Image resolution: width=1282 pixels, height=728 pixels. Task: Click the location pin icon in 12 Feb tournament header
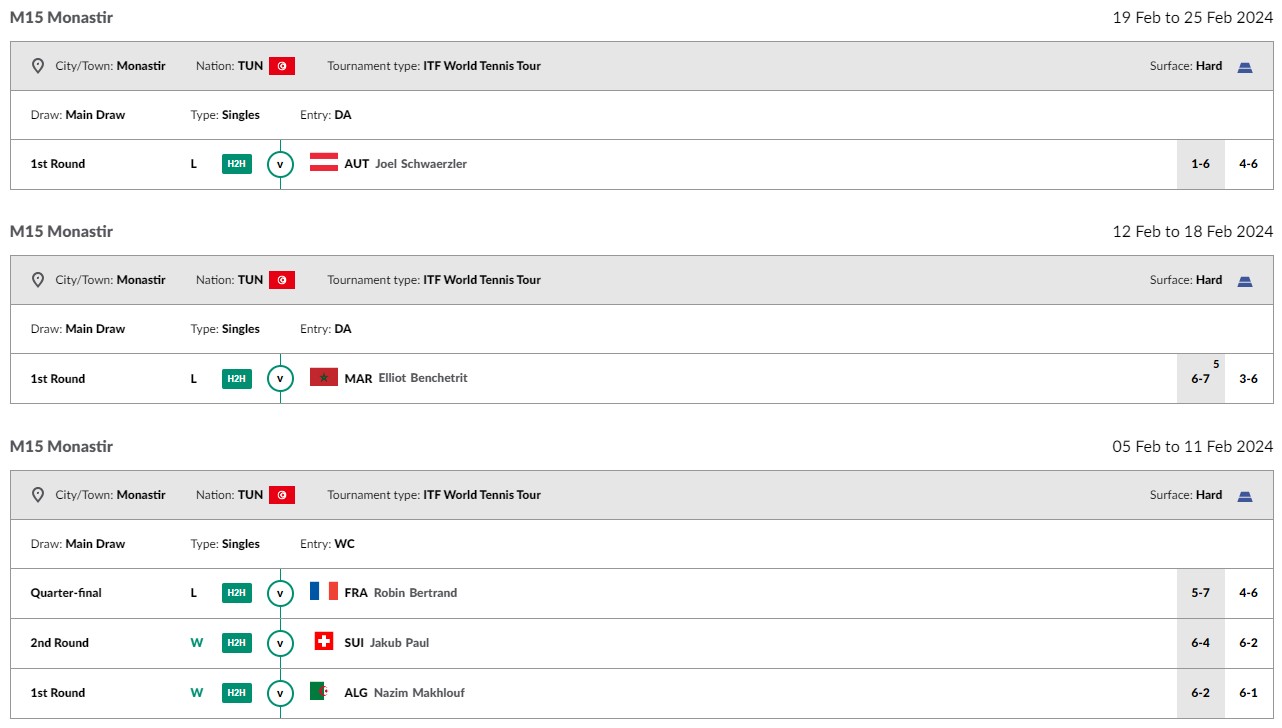(x=38, y=280)
